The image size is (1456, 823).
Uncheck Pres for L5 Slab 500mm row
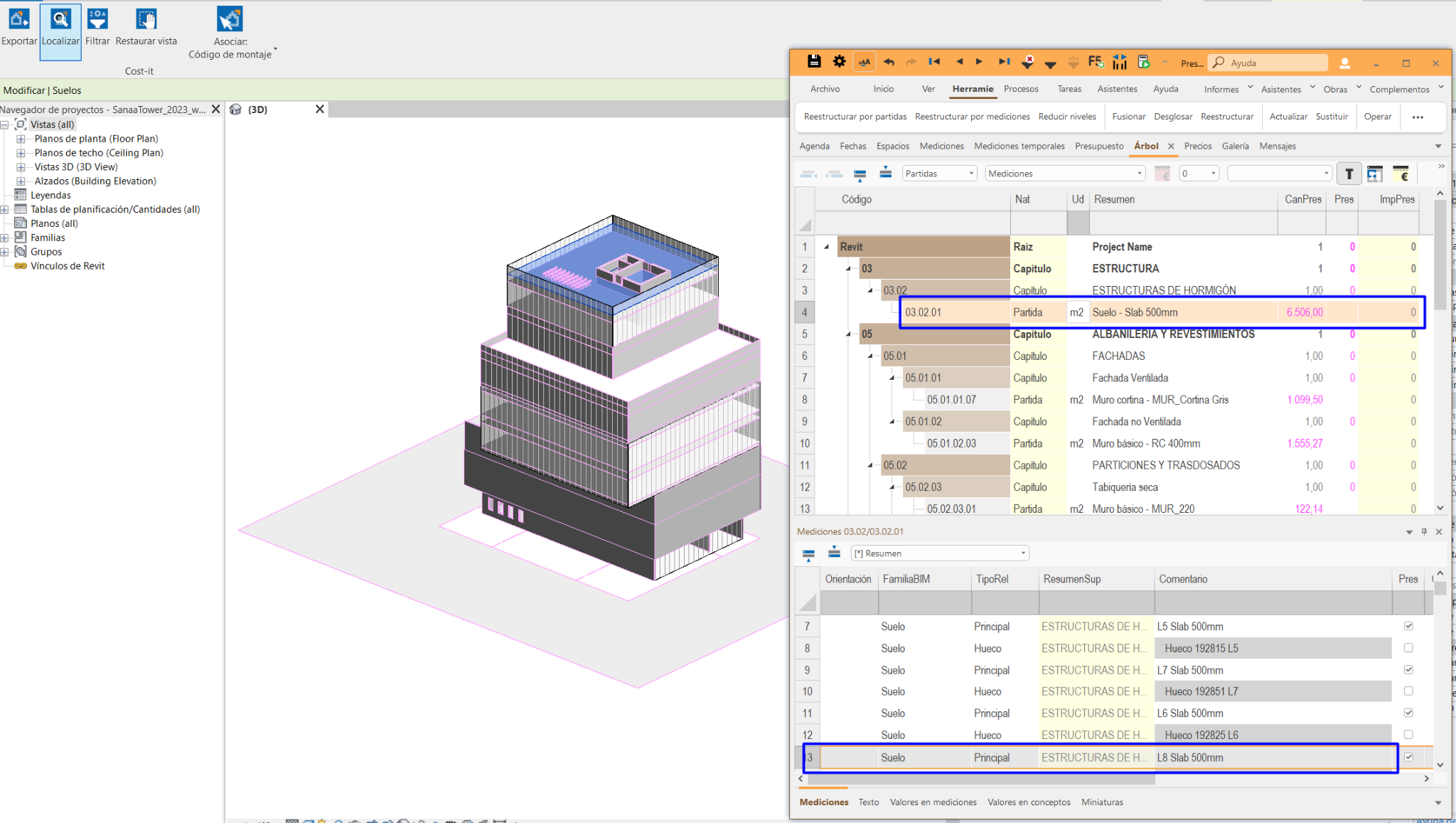tap(1408, 626)
